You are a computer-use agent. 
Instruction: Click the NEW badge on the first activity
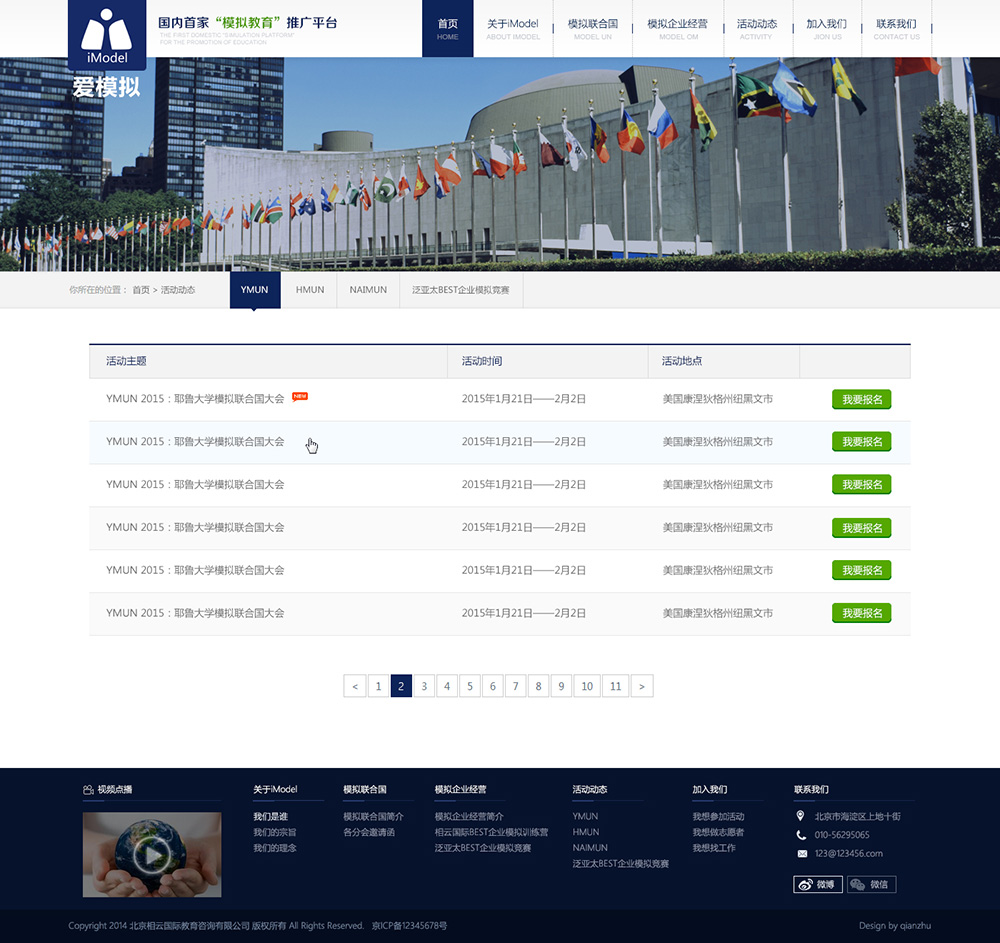pyautogui.click(x=300, y=397)
